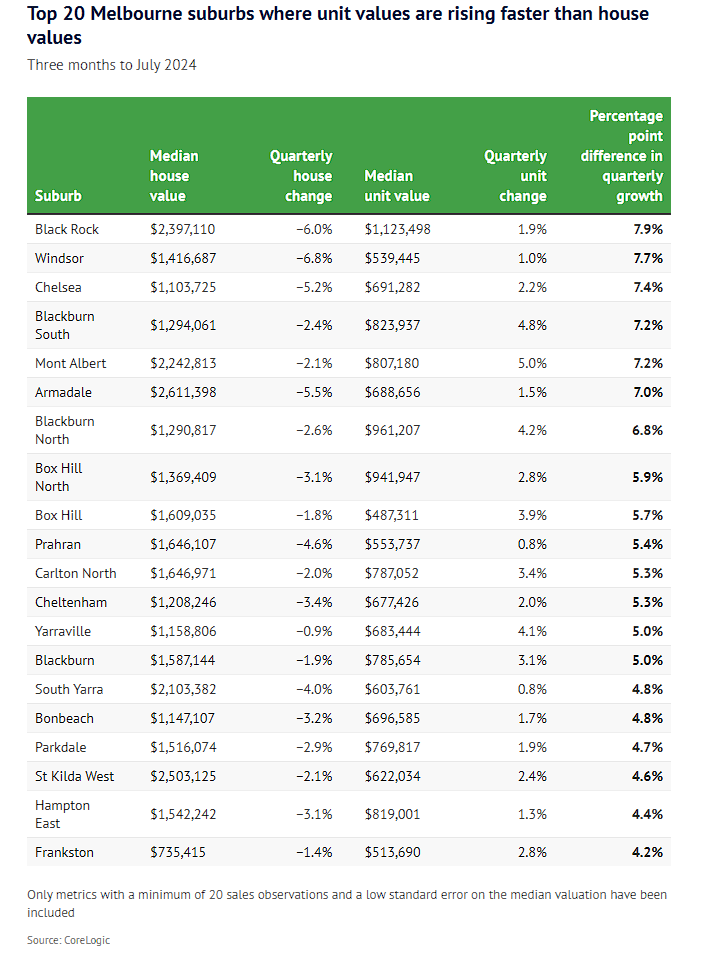
Task: Click St Kilda West's 2.4% unit change
Action: point(533,776)
